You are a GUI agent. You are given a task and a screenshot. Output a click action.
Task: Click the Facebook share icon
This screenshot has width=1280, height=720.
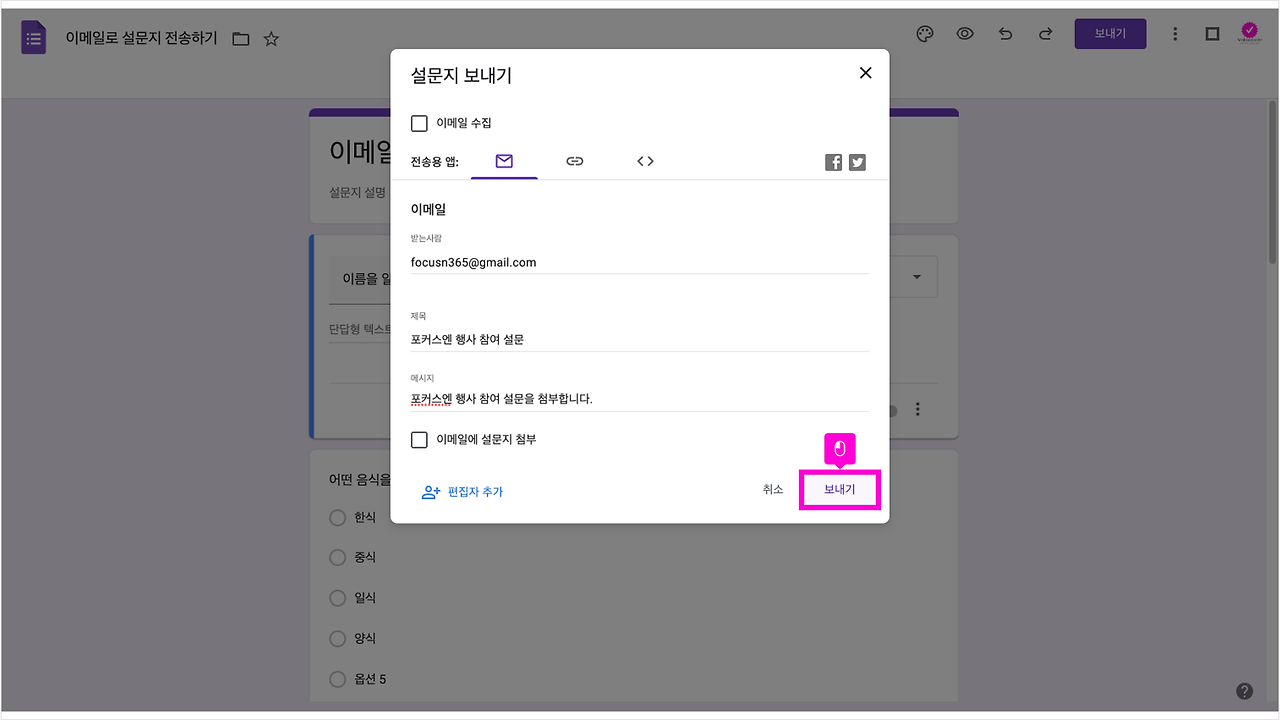click(833, 161)
